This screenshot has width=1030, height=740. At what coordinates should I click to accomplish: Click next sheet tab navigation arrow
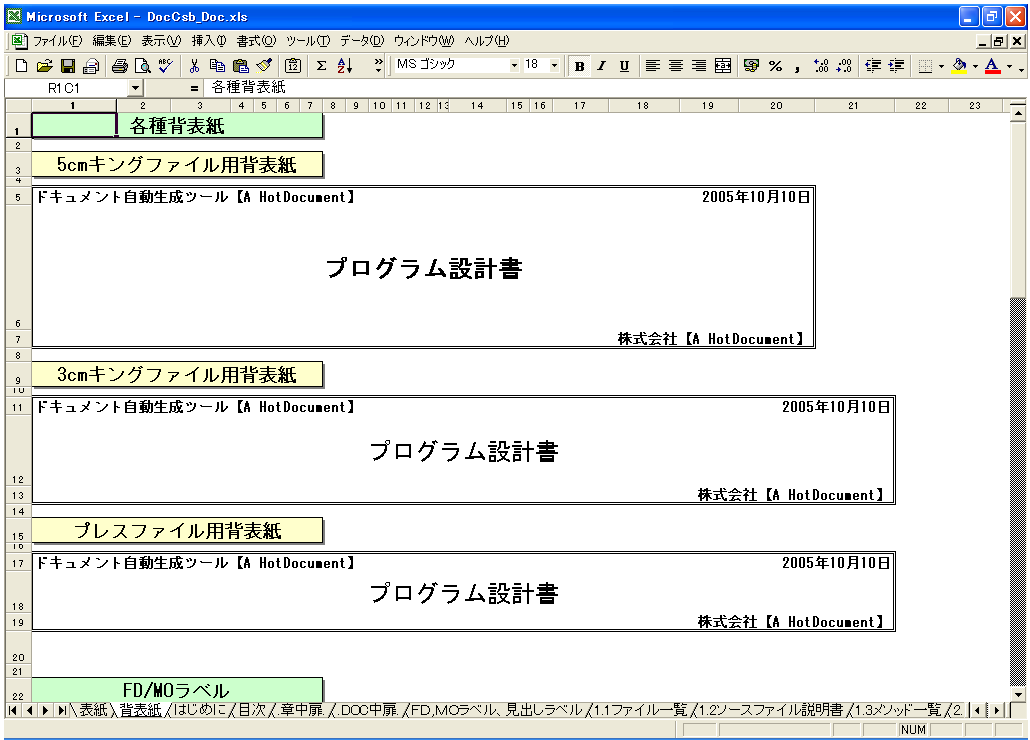(x=45, y=710)
